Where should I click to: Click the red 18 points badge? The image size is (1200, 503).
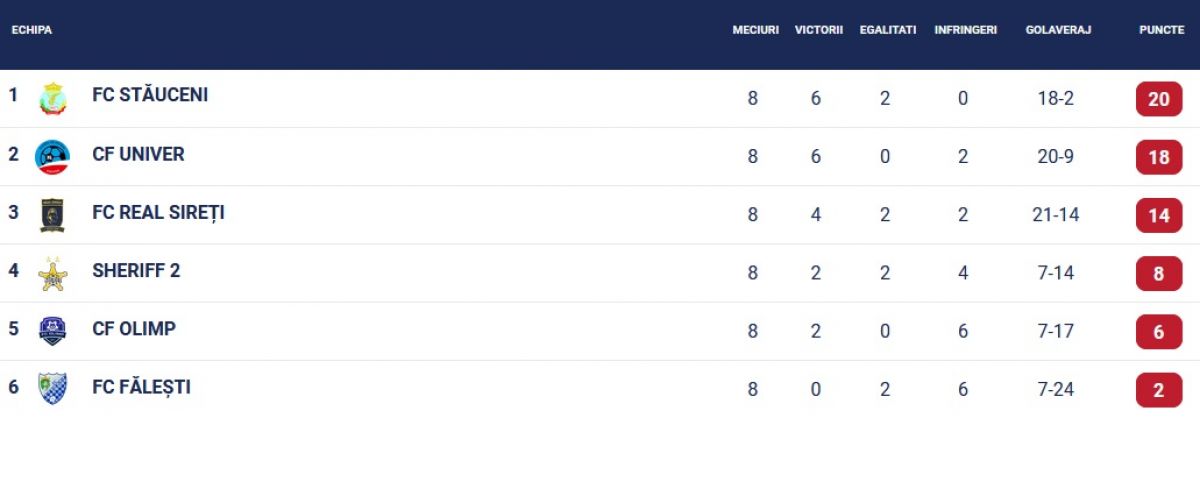point(1159,157)
